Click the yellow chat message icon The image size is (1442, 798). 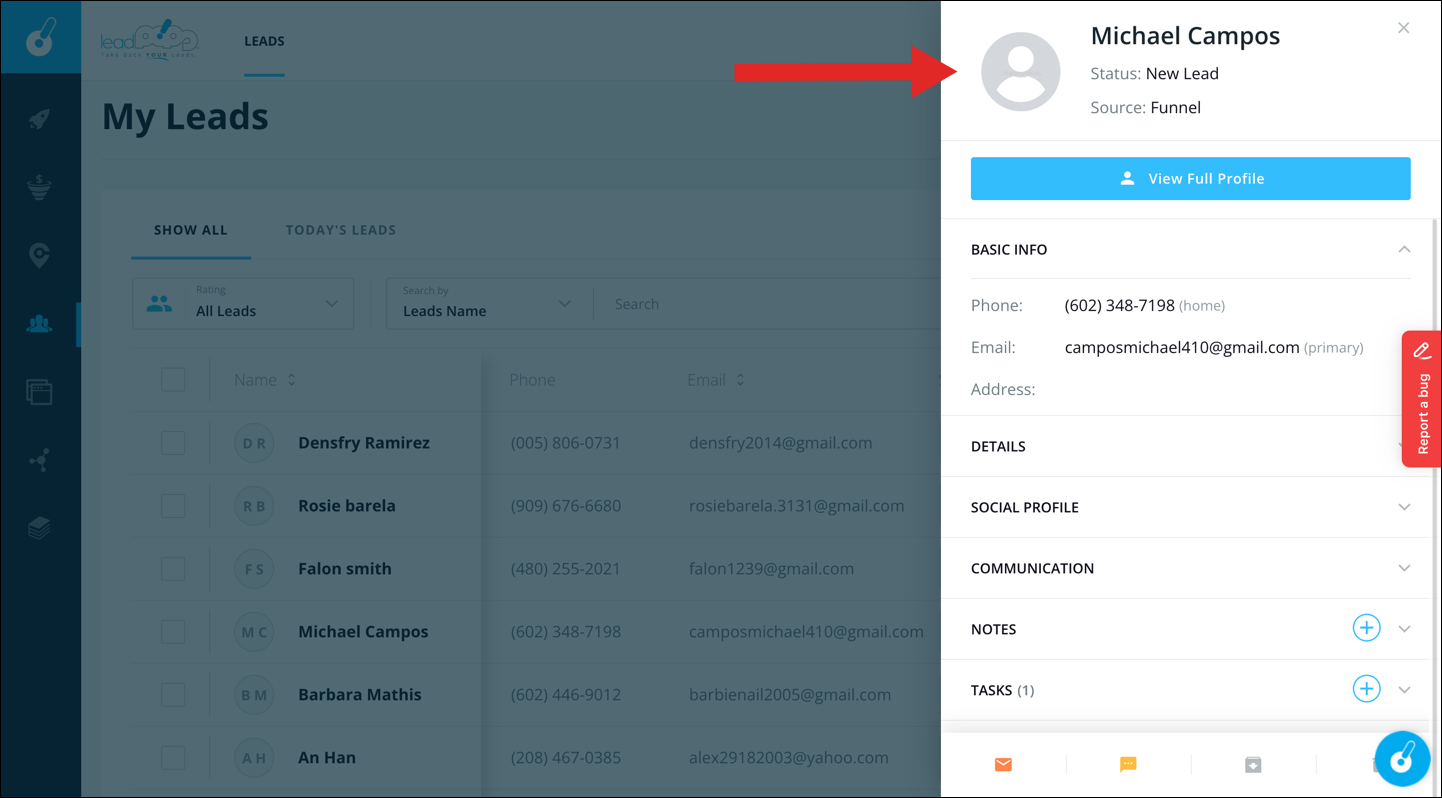(1128, 765)
